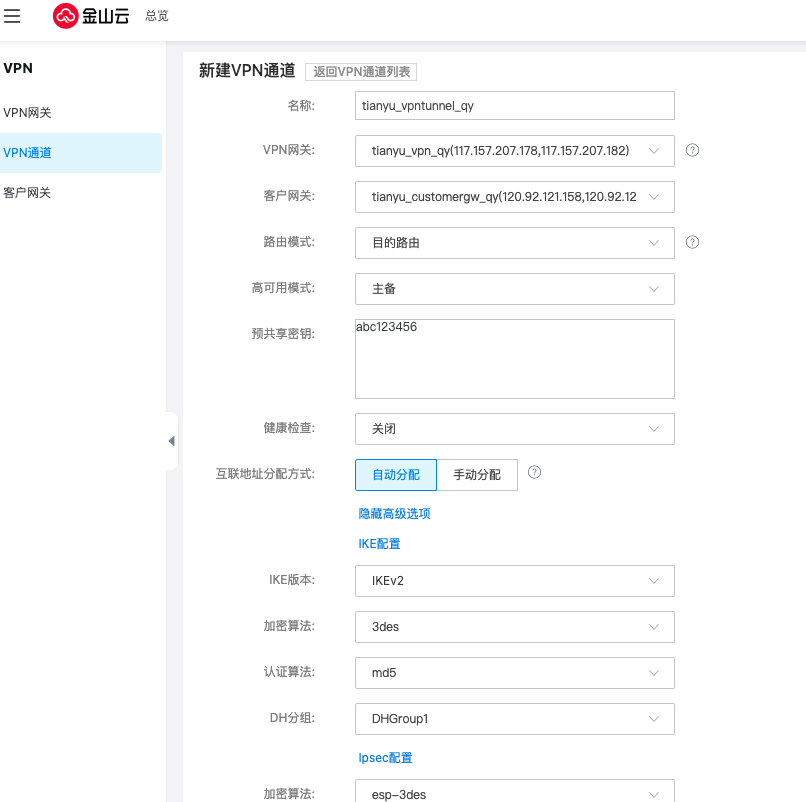This screenshot has width=806, height=802.
Task: Click help icon beside 路由模式 dropdown
Action: tap(692, 242)
